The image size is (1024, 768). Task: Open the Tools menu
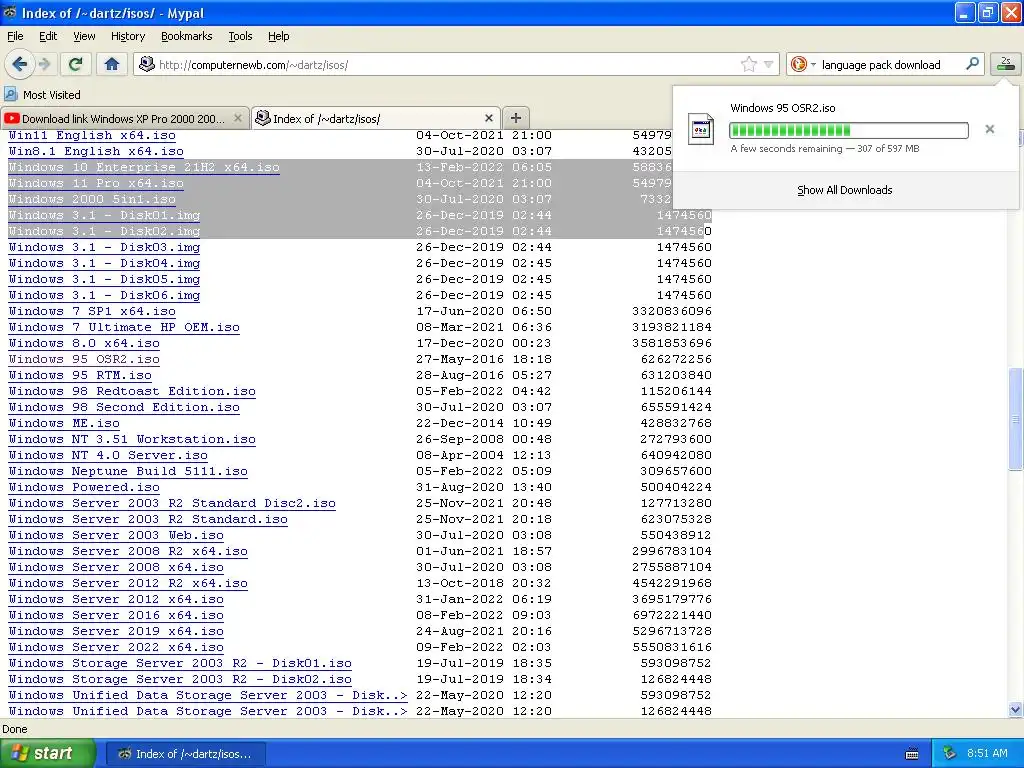(x=240, y=36)
